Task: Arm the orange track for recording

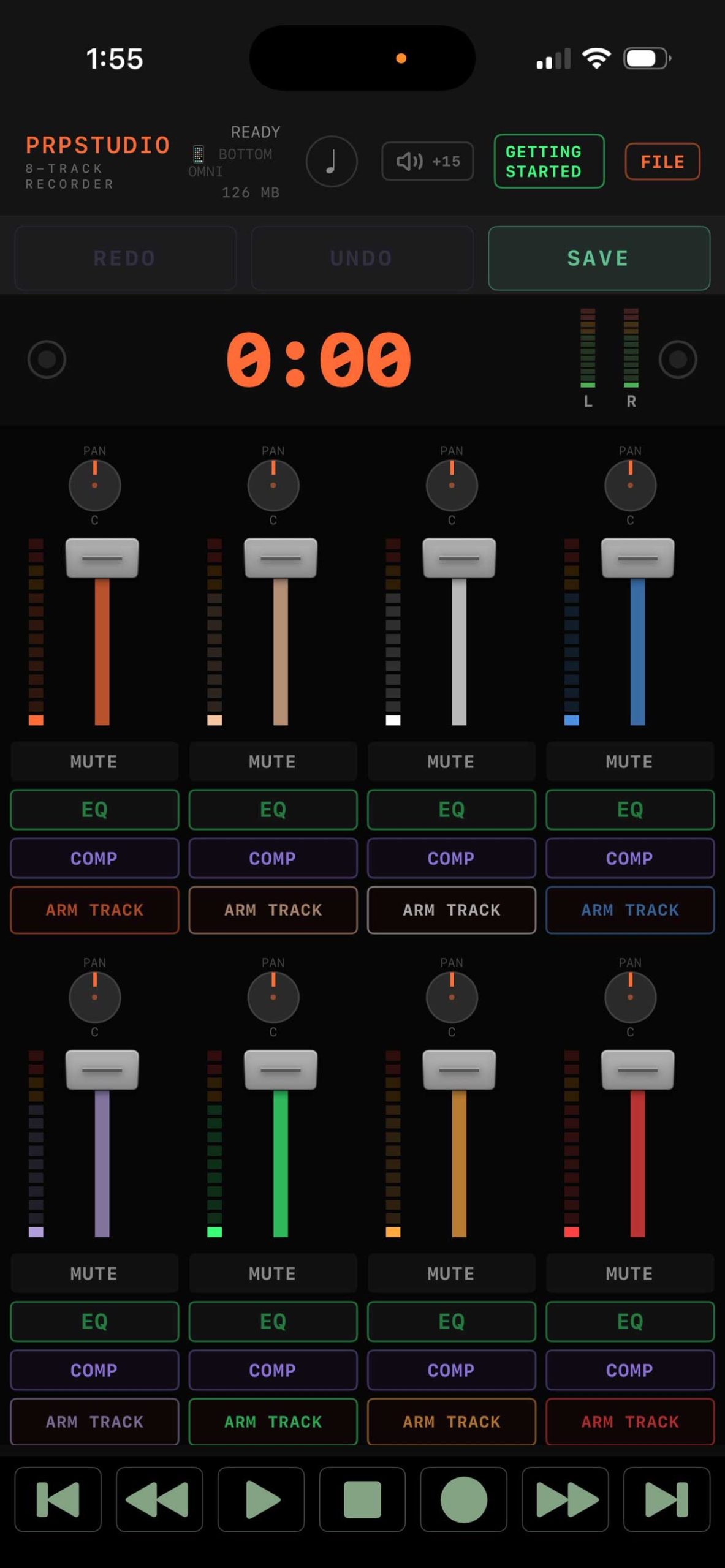Action: pos(94,910)
